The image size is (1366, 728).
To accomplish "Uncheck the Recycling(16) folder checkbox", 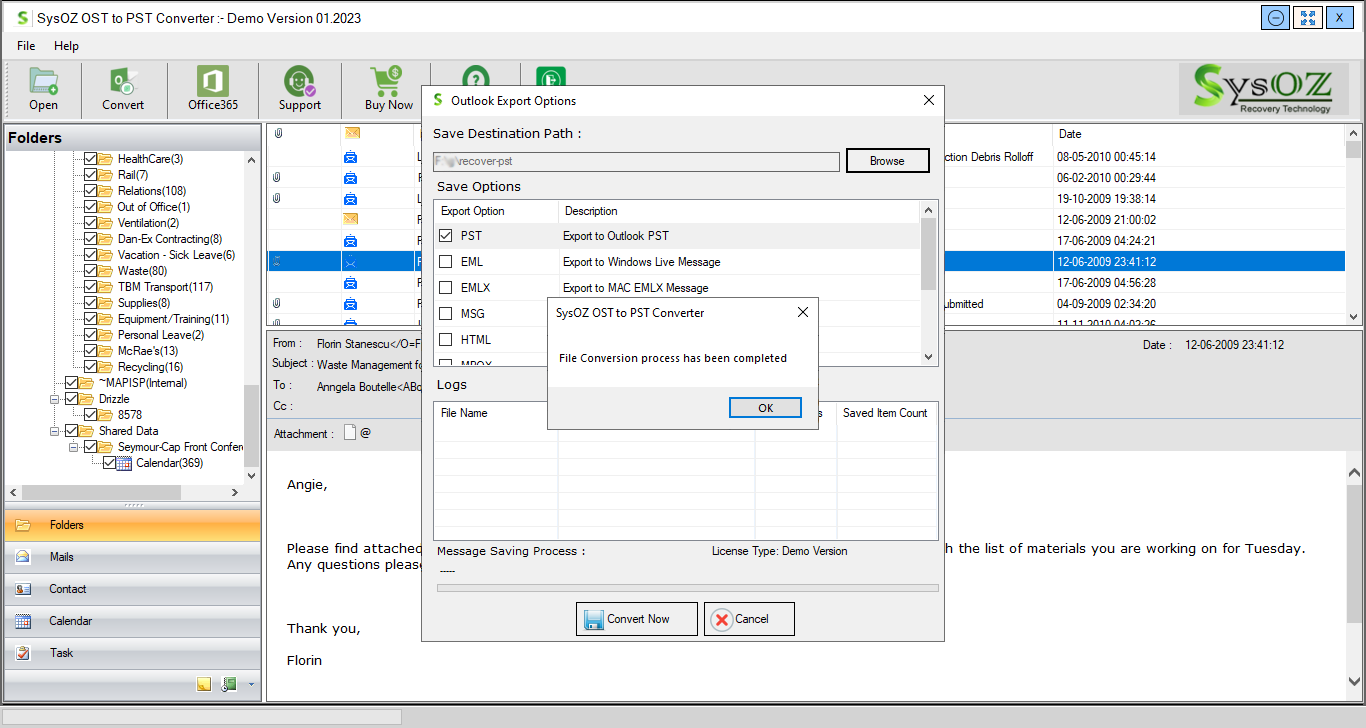I will point(91,367).
